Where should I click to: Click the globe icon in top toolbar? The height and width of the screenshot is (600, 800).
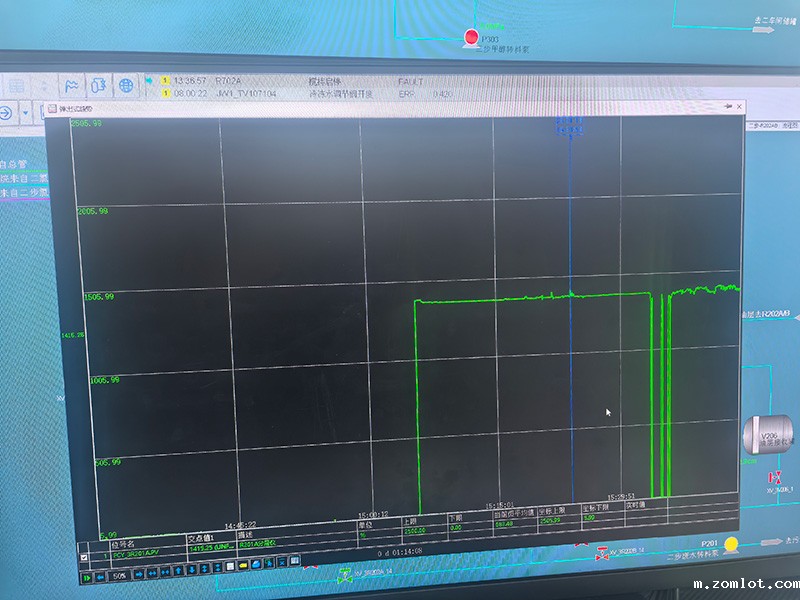126,85
